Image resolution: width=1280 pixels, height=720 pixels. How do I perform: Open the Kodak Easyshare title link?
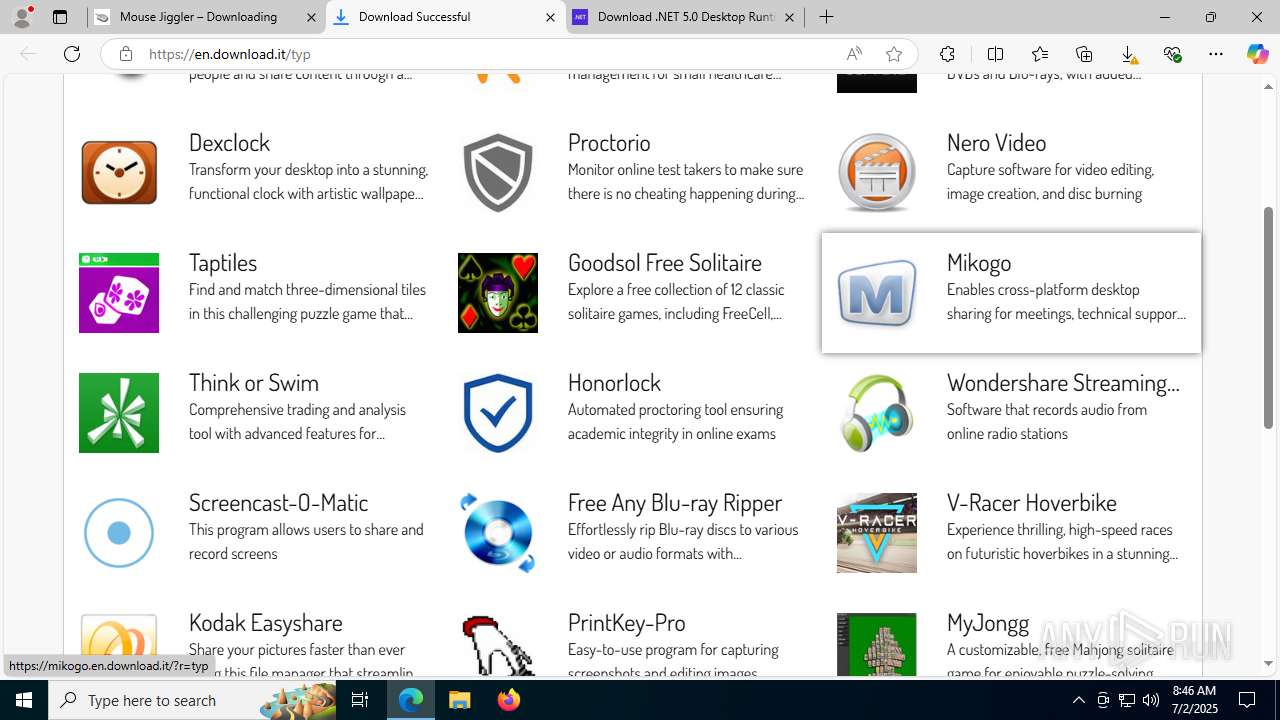265,622
